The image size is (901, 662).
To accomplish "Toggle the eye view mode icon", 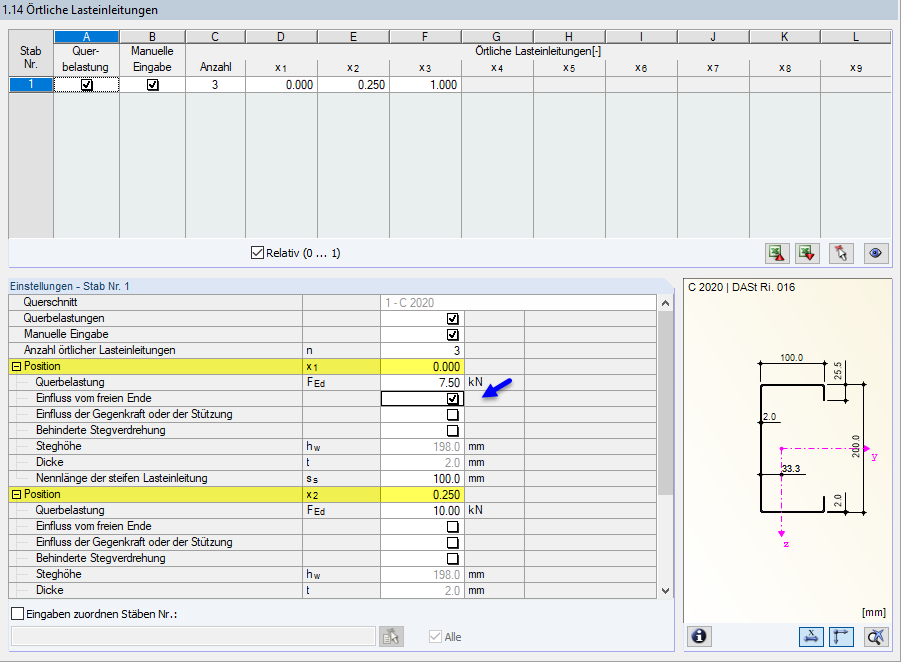I will [x=876, y=253].
